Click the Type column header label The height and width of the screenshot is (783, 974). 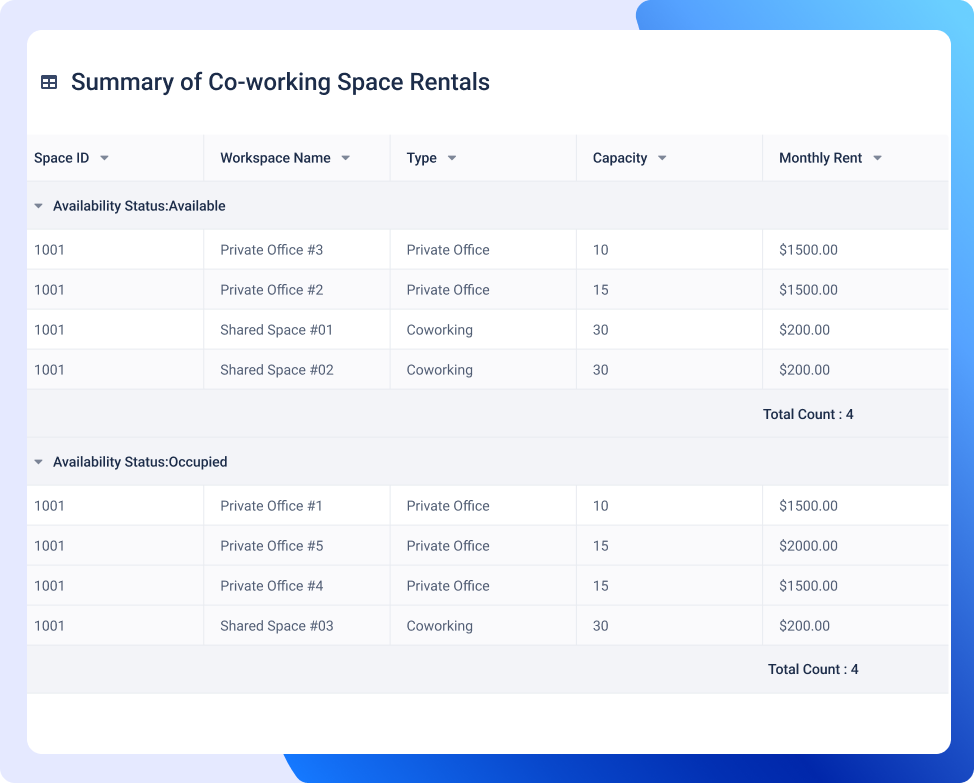(x=422, y=158)
